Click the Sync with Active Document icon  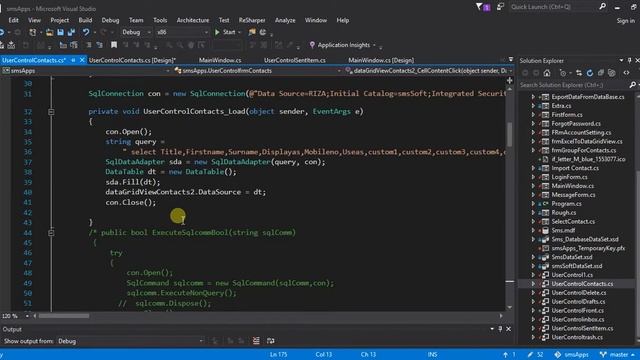[579, 73]
